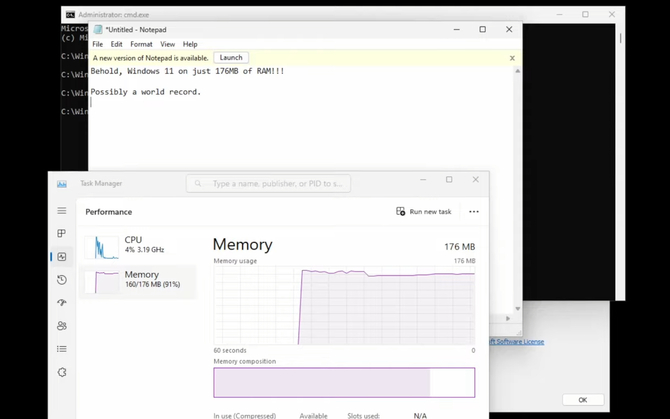Open the Software License link
Screen dimensions: 670x419
click(x=517, y=342)
